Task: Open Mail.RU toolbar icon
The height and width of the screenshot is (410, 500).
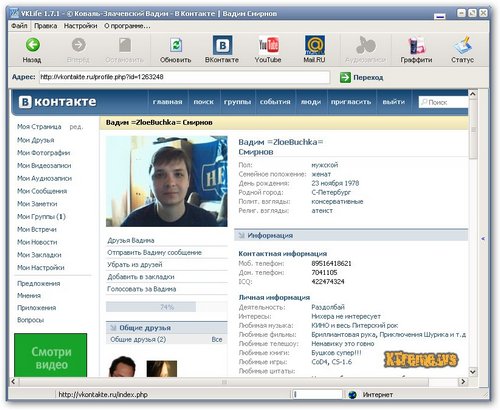Action: (x=315, y=45)
